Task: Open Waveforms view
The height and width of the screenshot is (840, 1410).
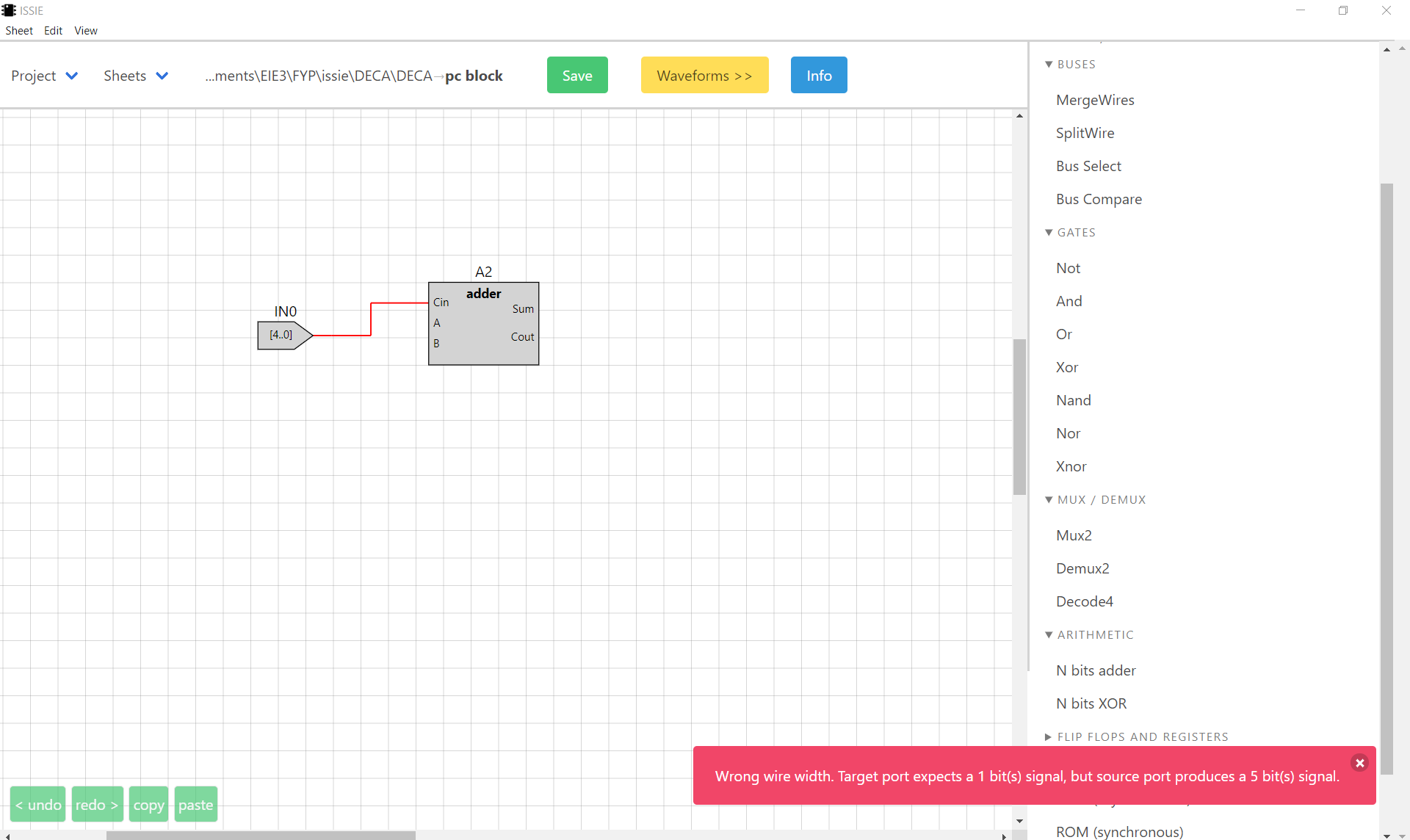Action: pos(704,75)
